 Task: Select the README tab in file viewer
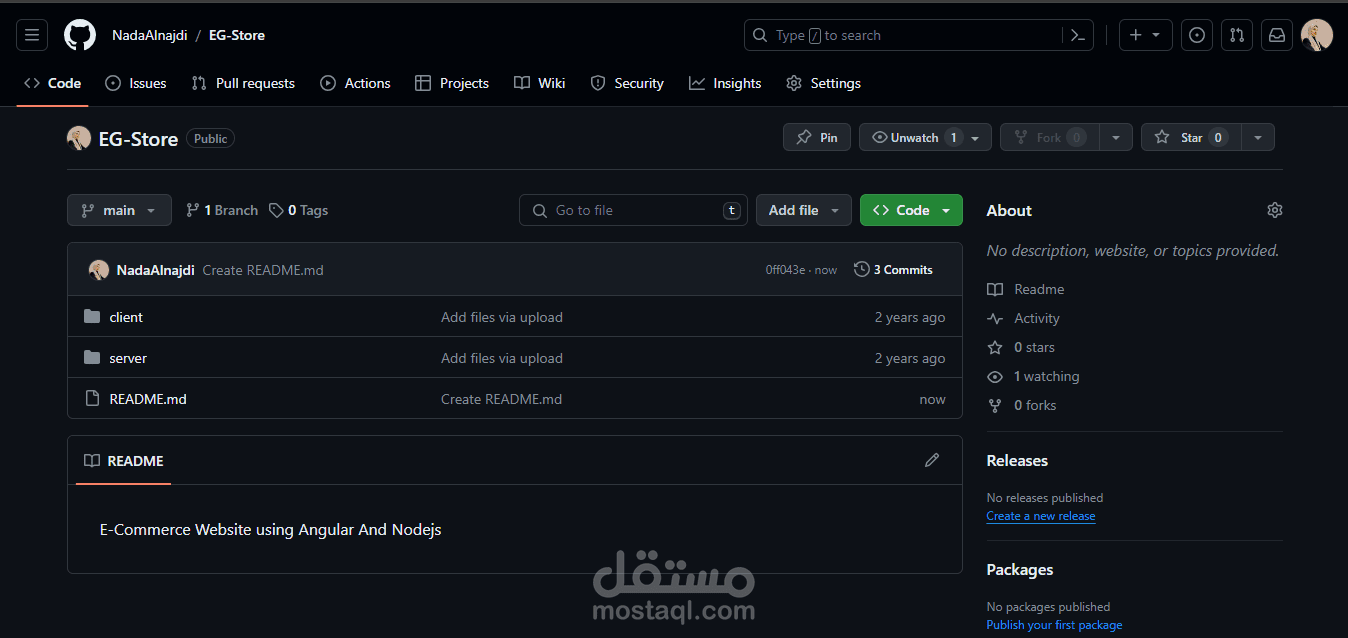(x=123, y=461)
